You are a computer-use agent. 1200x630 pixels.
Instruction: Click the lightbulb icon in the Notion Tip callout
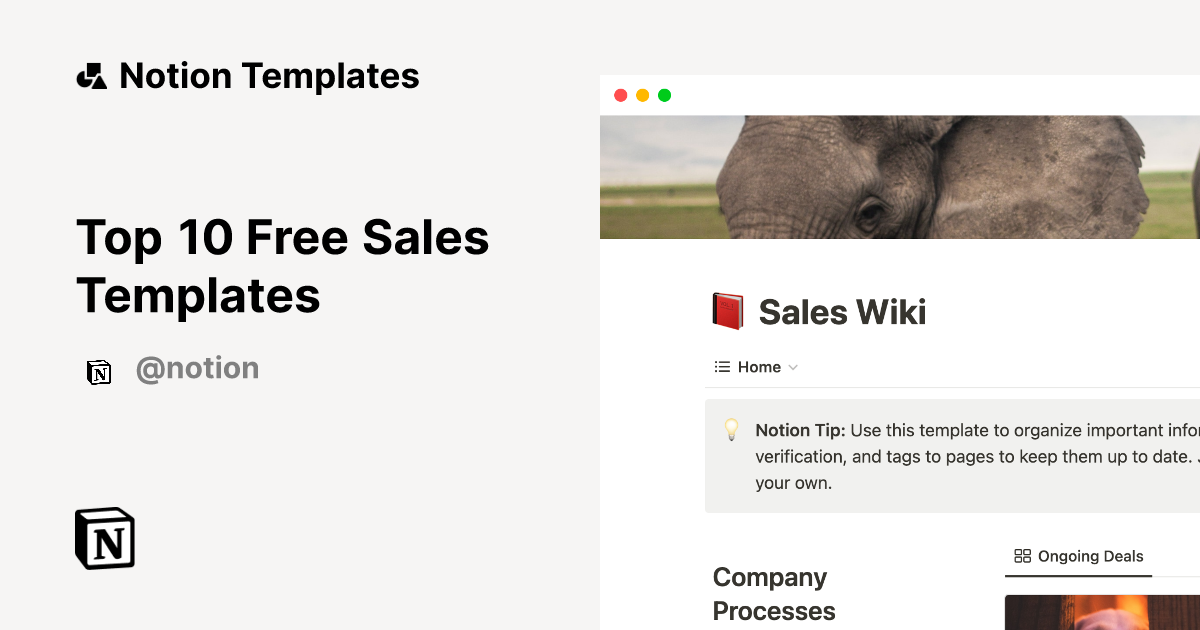pos(731,430)
